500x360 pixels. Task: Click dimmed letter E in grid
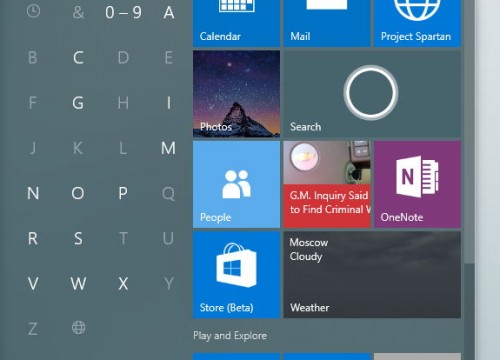[x=169, y=57]
